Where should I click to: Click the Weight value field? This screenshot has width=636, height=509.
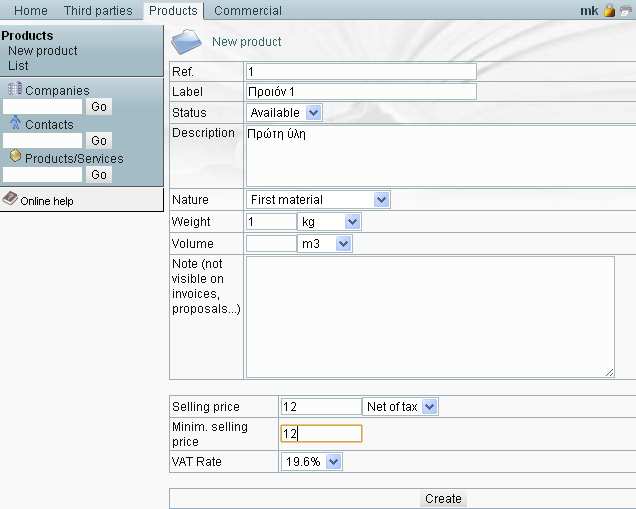click(271, 222)
